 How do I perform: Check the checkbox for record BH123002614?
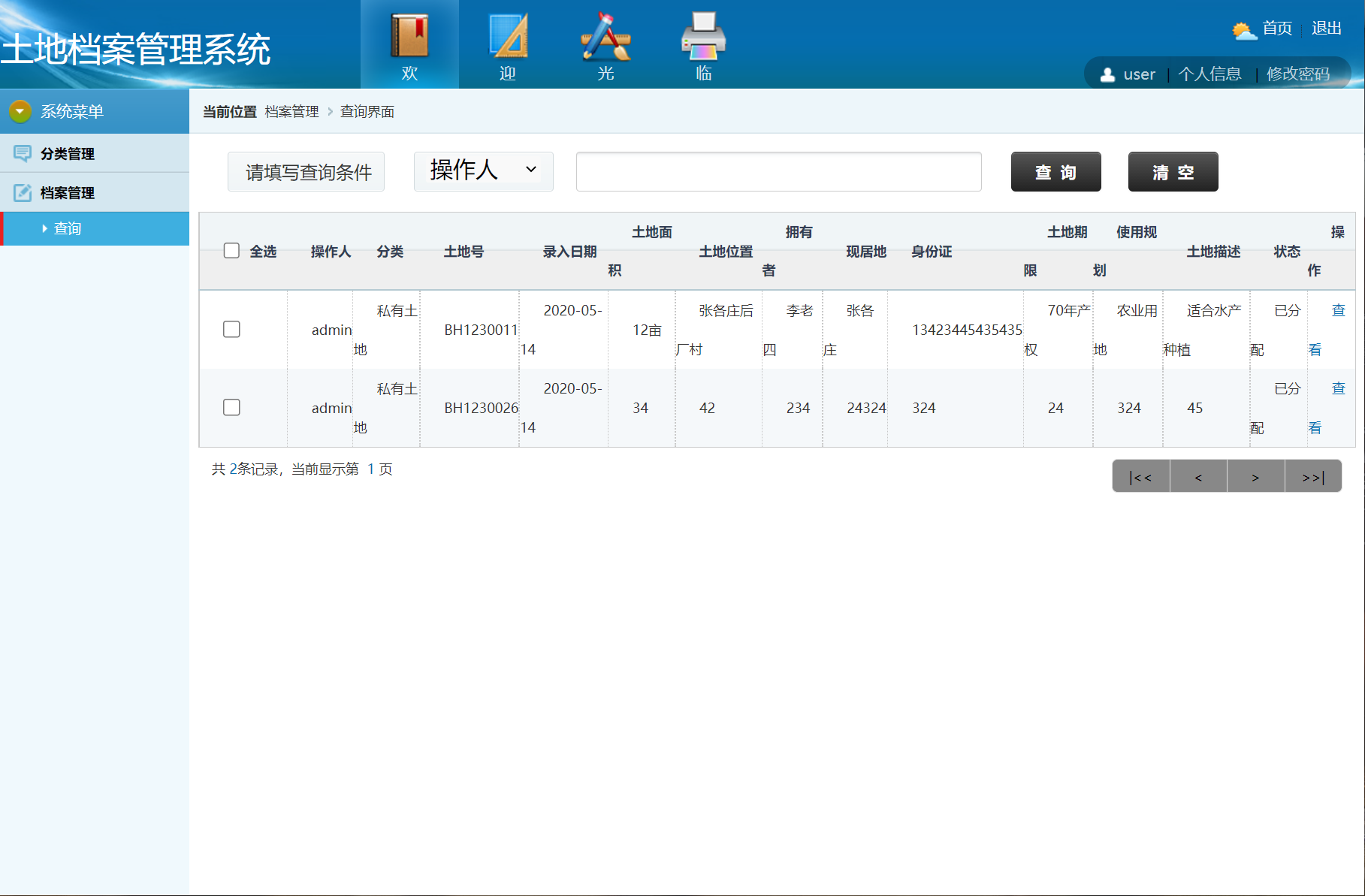(231, 407)
